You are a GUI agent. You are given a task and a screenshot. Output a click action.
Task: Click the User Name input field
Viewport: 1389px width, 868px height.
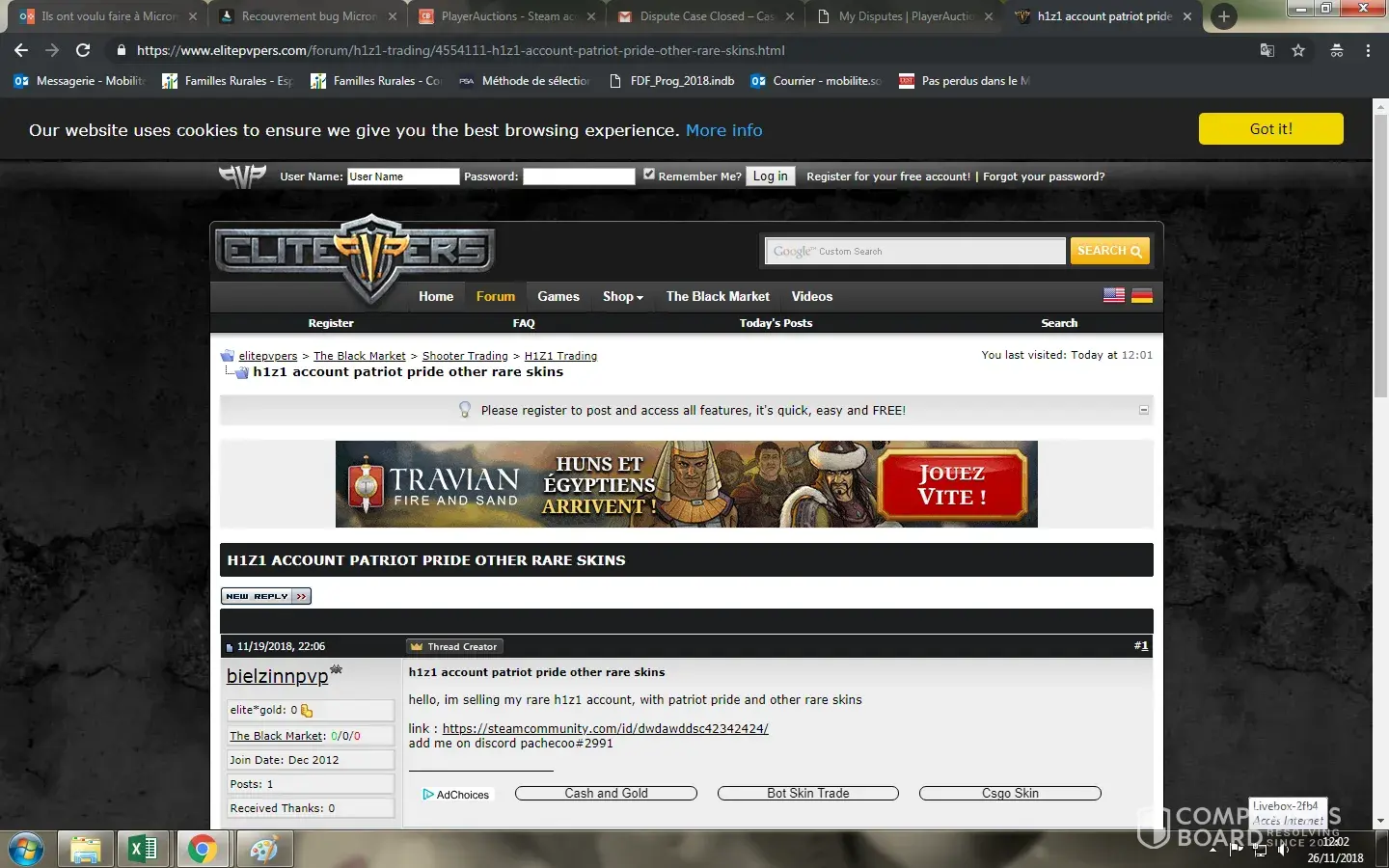(x=402, y=176)
